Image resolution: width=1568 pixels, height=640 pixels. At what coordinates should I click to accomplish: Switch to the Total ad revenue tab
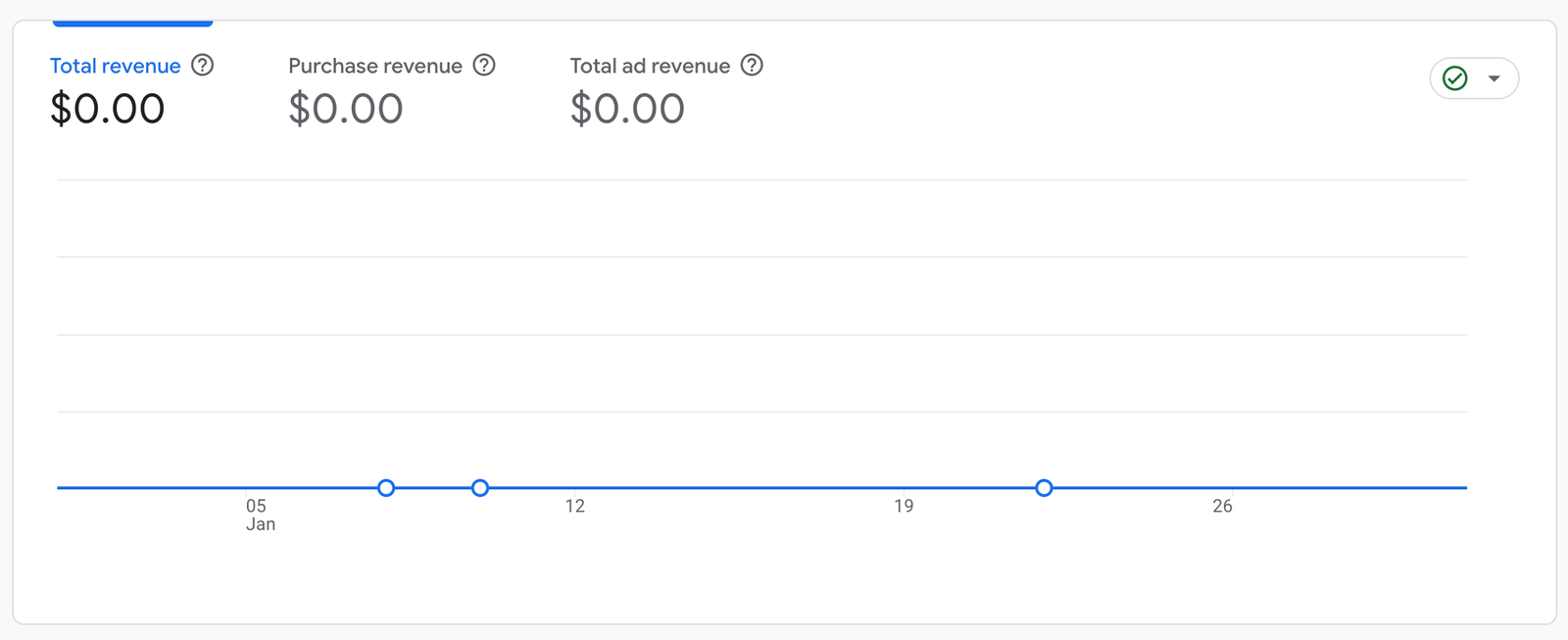[x=650, y=66]
